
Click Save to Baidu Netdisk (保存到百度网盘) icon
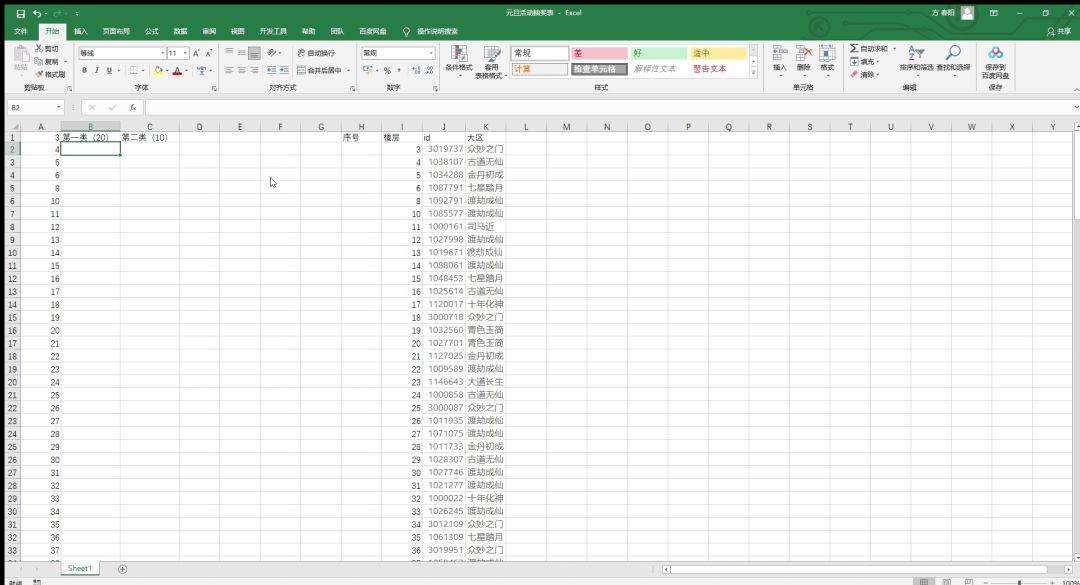click(995, 59)
